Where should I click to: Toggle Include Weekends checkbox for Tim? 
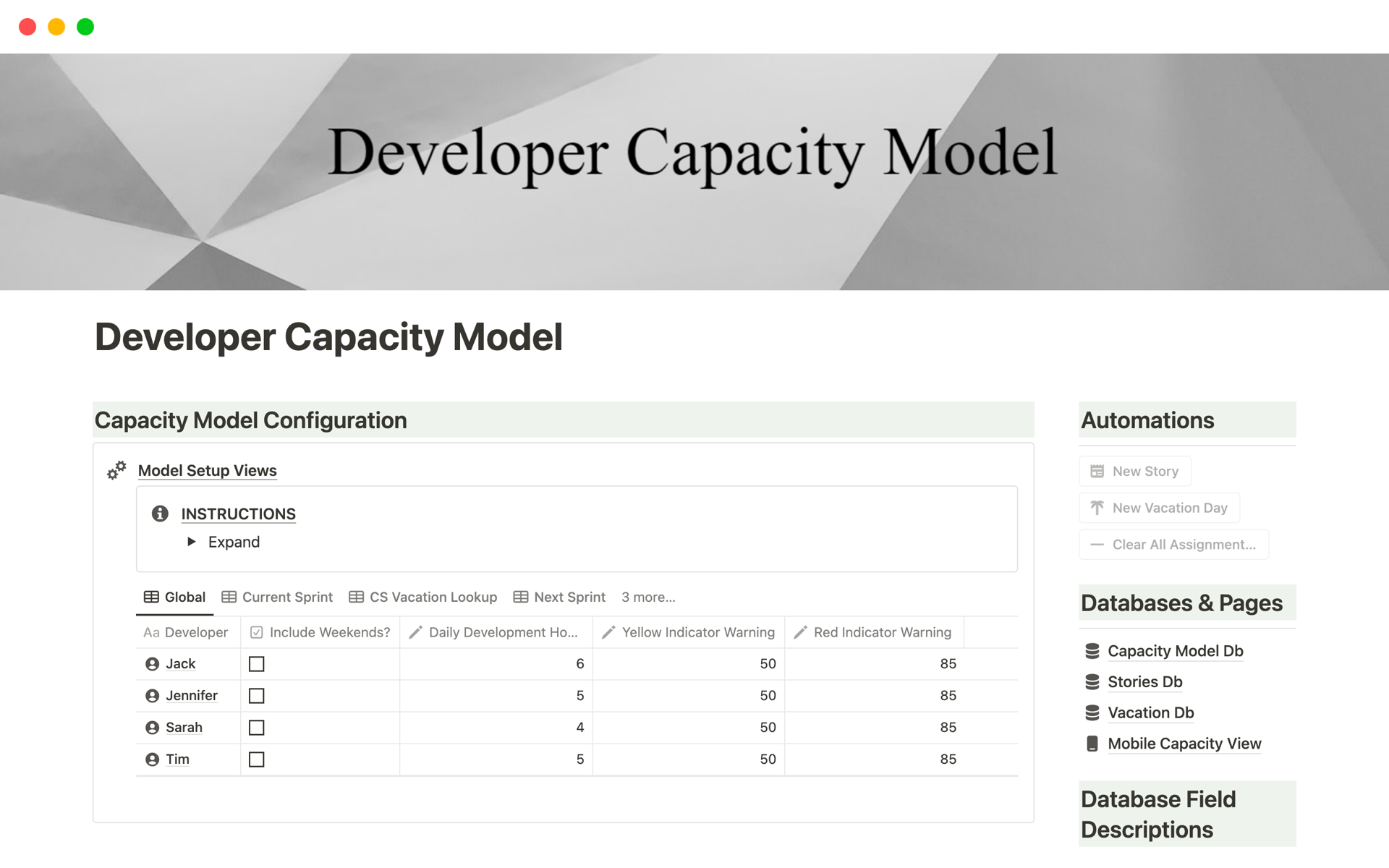pyautogui.click(x=257, y=759)
